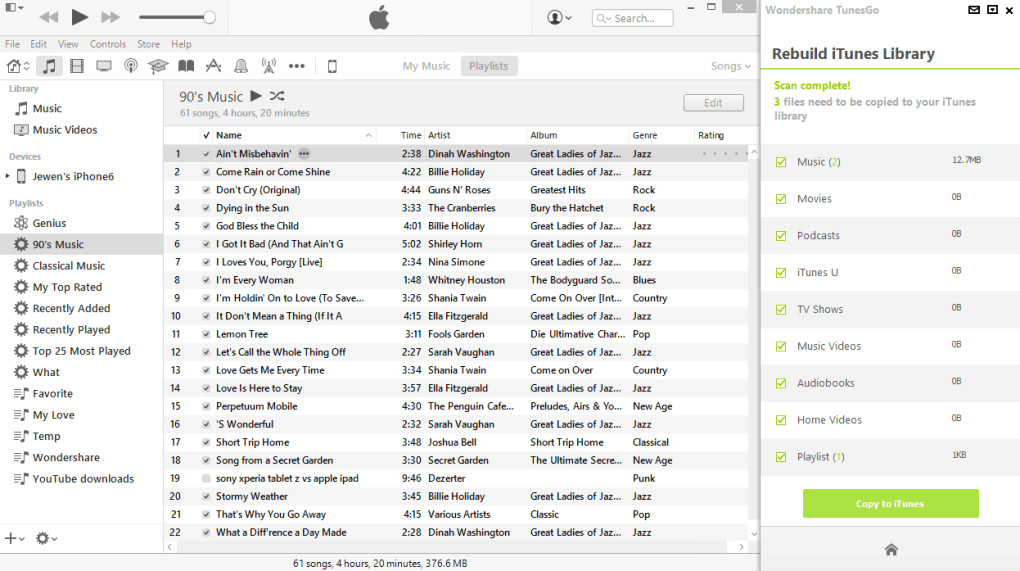
Task: Uncheck the Audiobooks checkbox
Action: [781, 383]
